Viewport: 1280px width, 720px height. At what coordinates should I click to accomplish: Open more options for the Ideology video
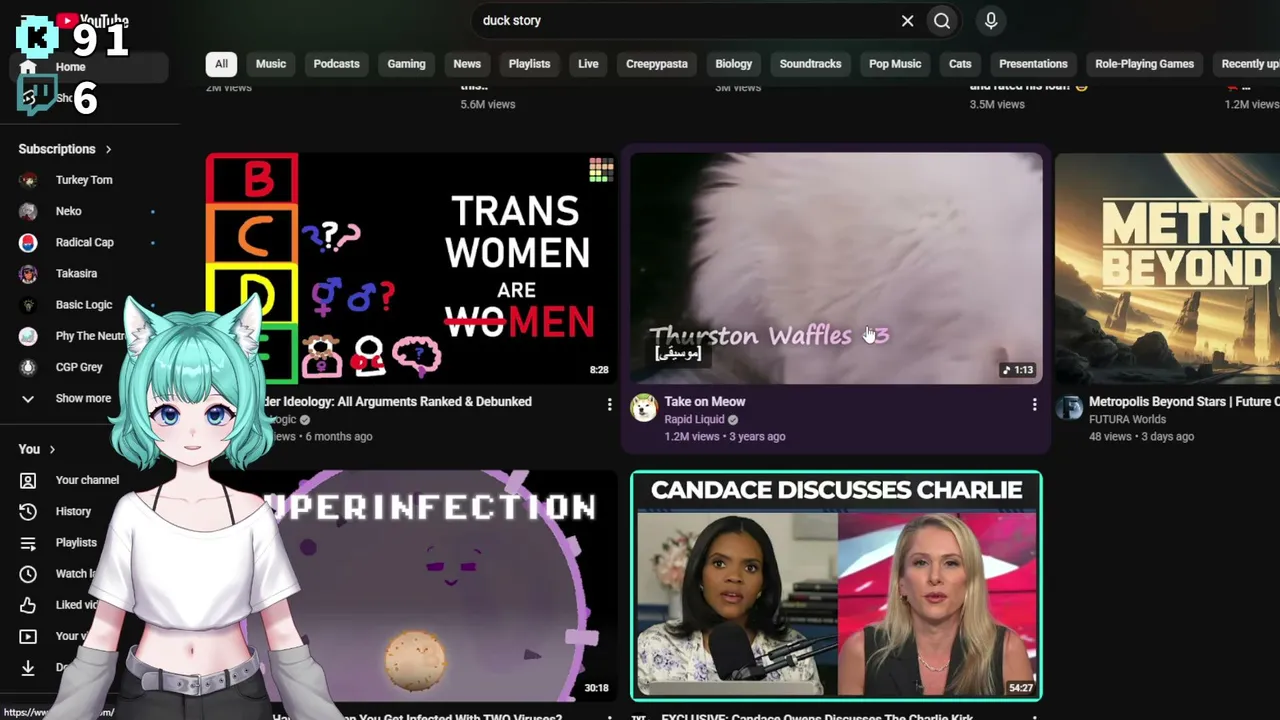pos(609,405)
